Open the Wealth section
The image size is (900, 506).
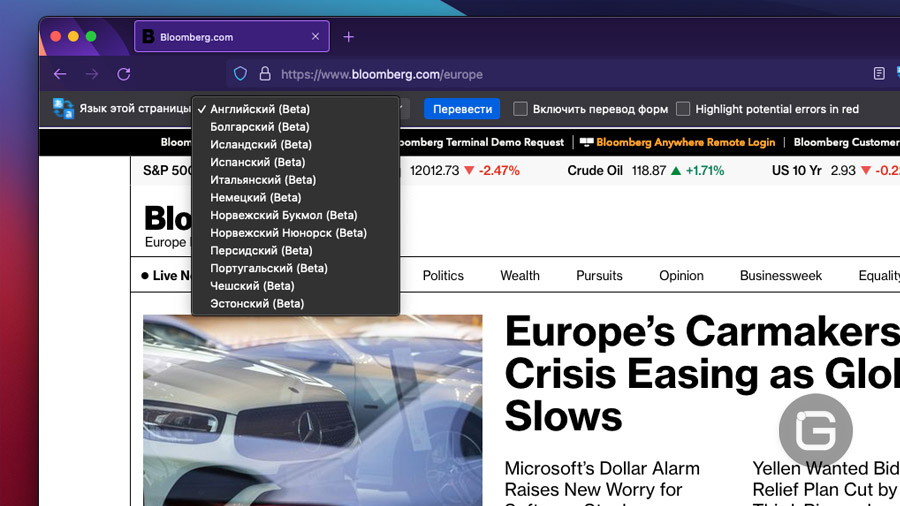click(520, 276)
